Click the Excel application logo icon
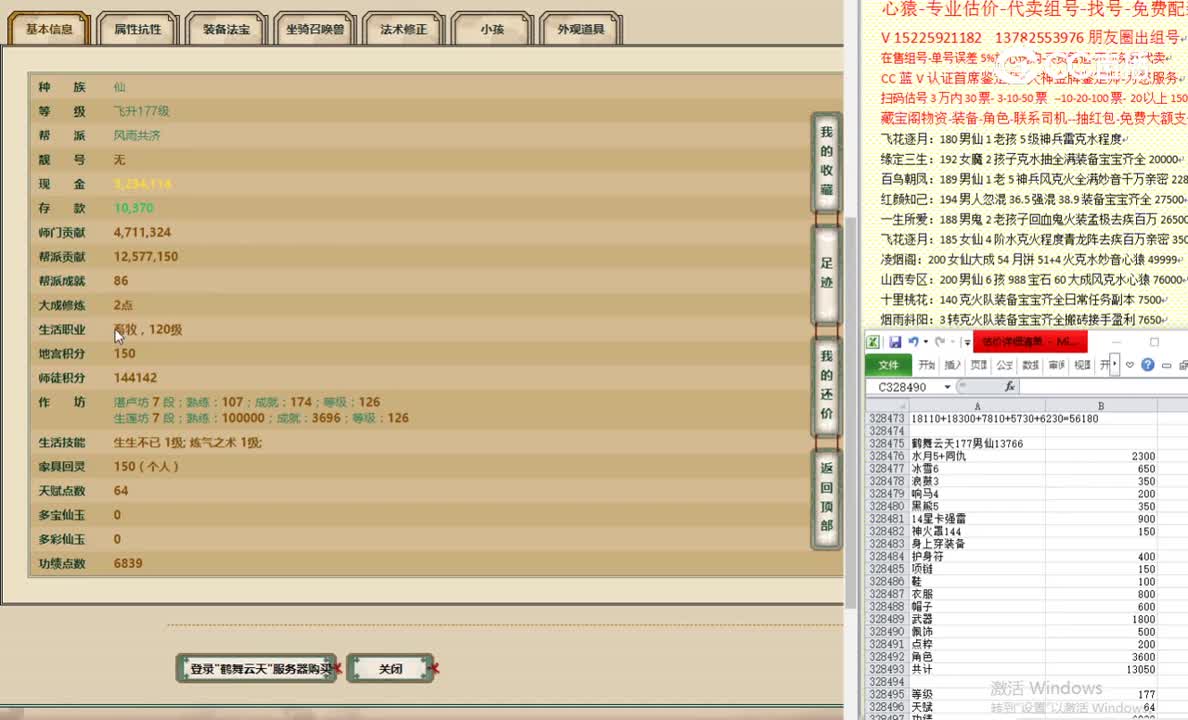1188x720 pixels. pos(872,342)
